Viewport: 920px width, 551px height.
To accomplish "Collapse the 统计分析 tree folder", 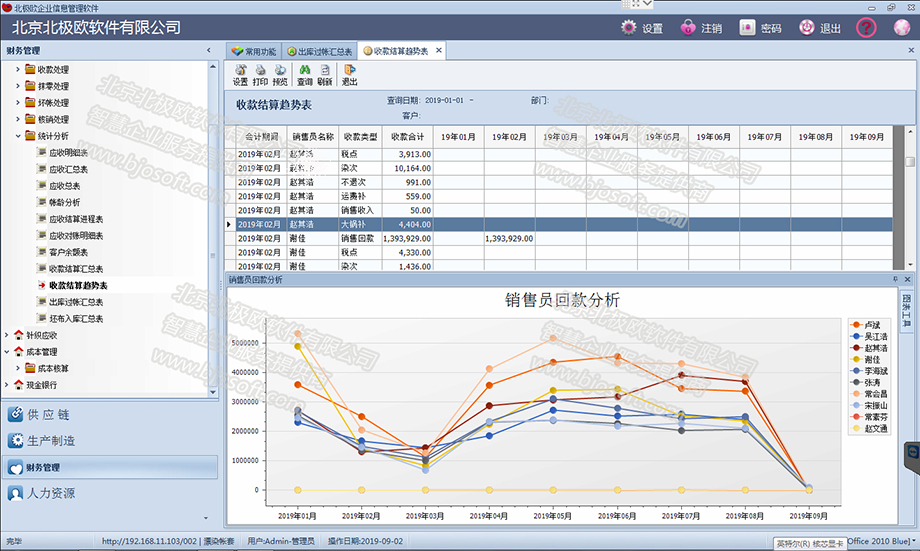I will coord(18,136).
